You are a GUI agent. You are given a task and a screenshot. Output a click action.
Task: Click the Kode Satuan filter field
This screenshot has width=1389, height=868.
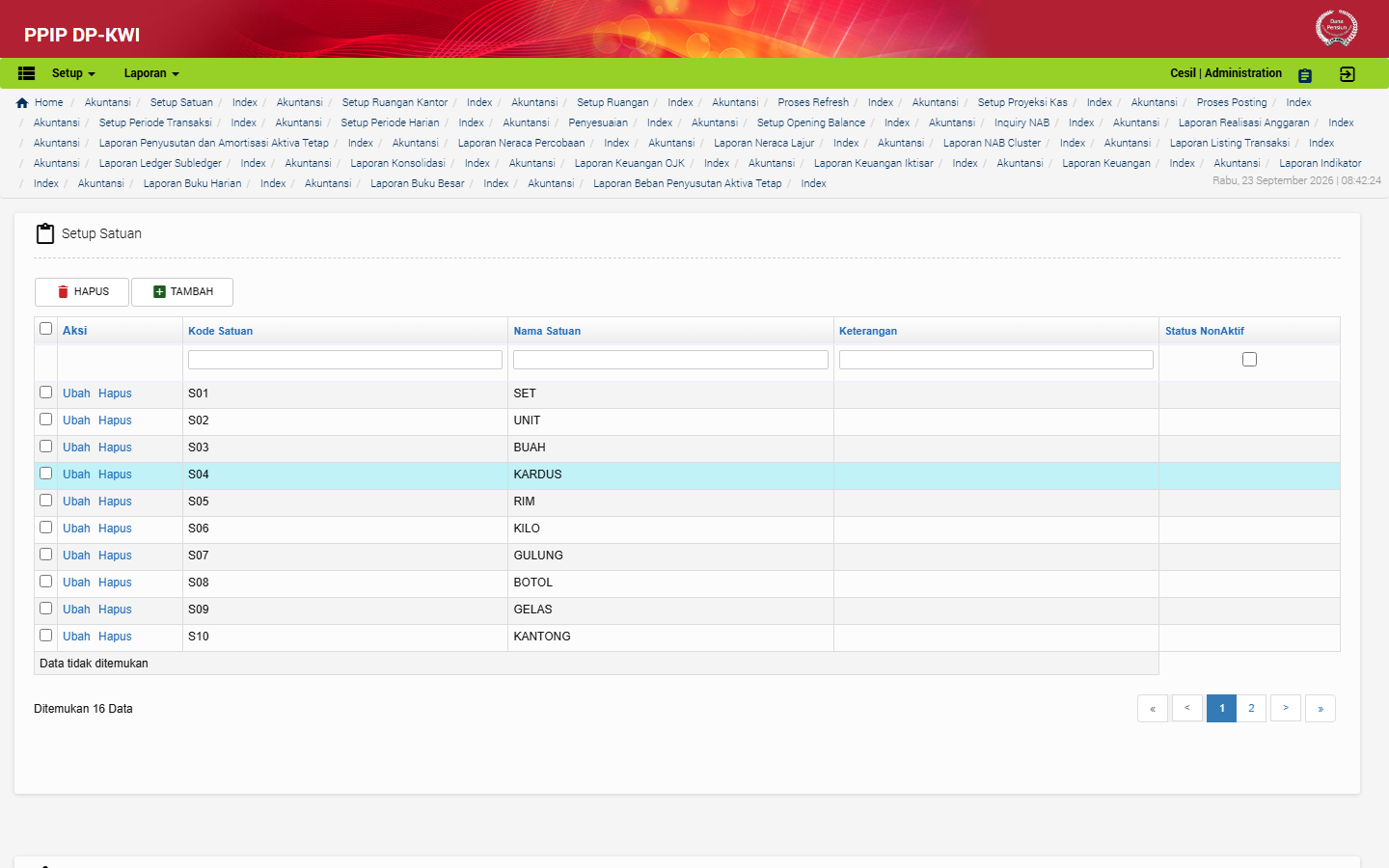pyautogui.click(x=345, y=360)
